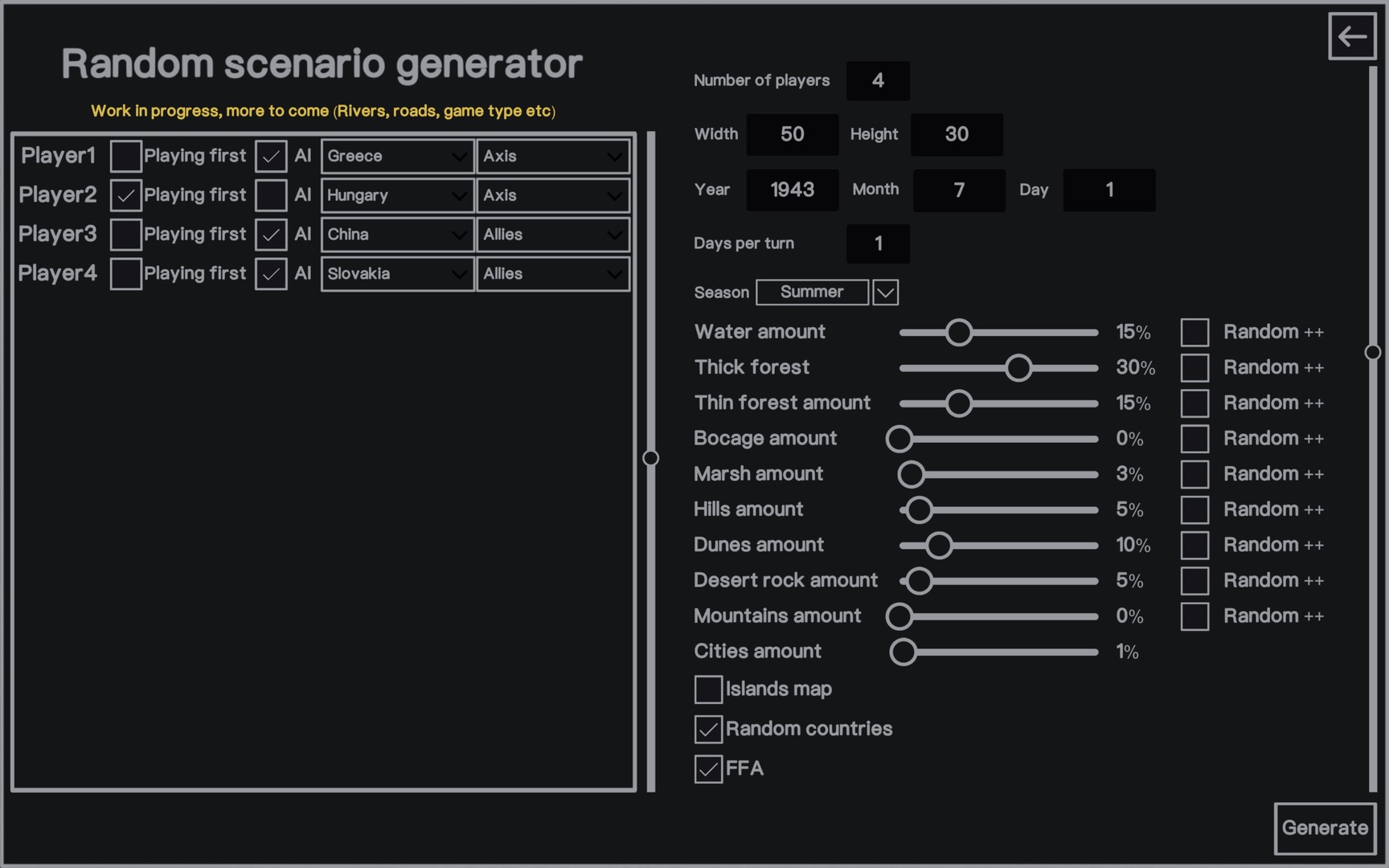The width and height of the screenshot is (1389, 868).
Task: Open Player1 country dropdown showing Greece
Action: (x=397, y=157)
